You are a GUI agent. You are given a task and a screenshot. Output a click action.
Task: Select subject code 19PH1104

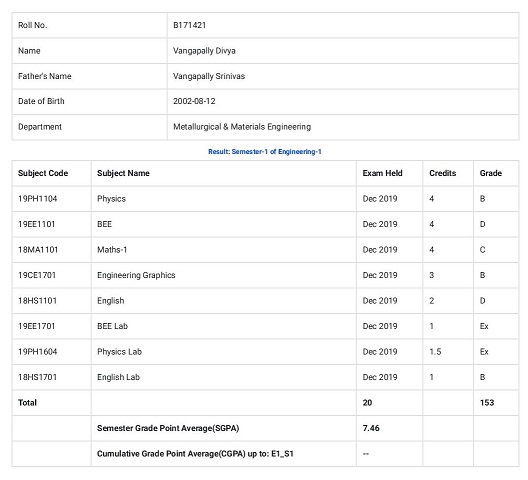click(37, 199)
